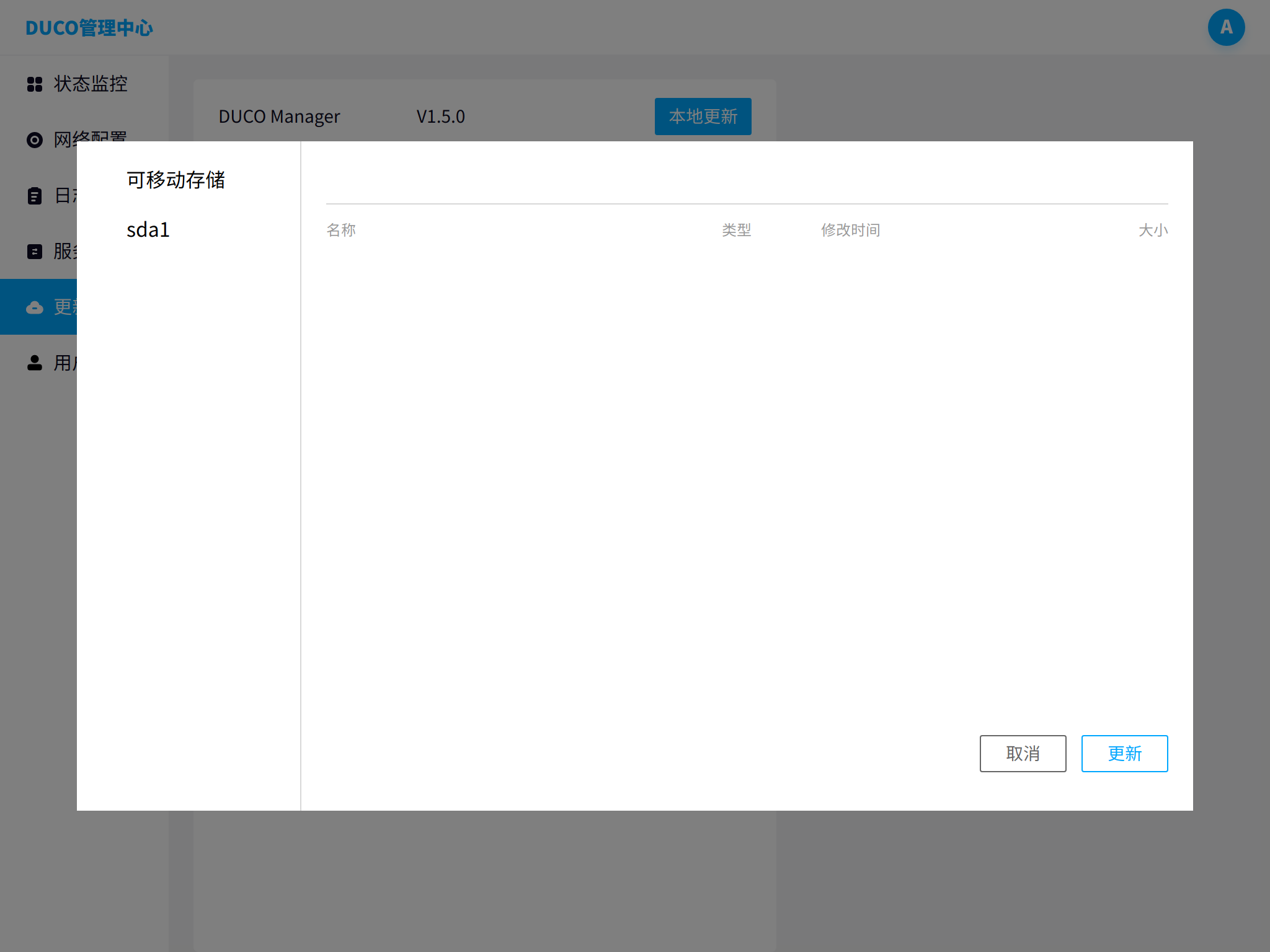Sort files by 修改时间 column header
1270x952 pixels.
(x=850, y=230)
